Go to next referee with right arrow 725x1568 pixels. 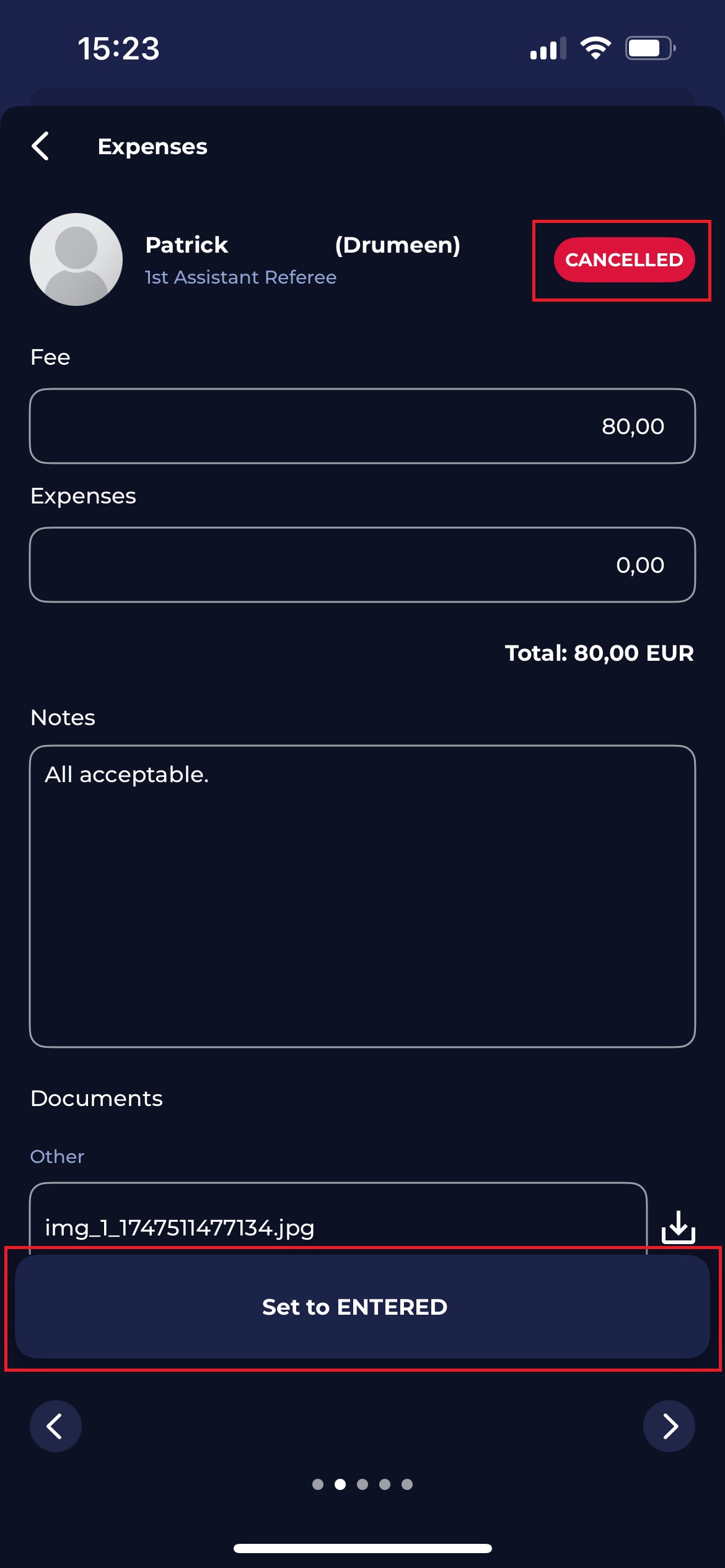(669, 1426)
